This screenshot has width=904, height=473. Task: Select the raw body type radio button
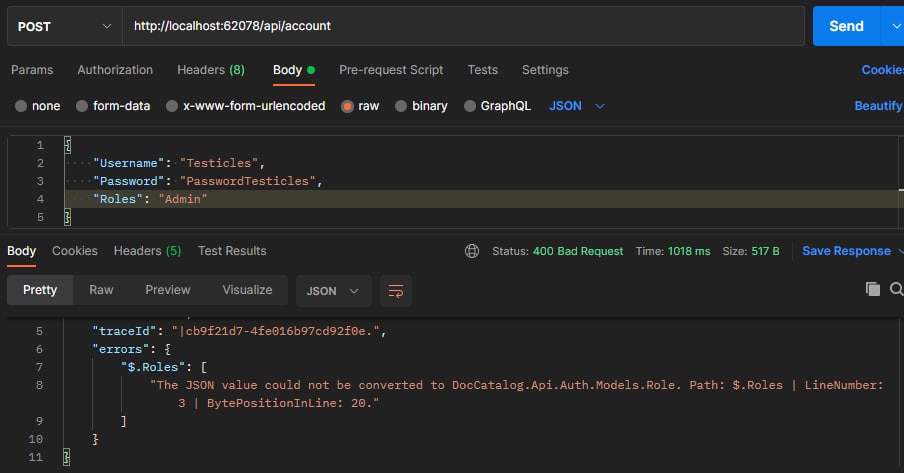(x=348, y=106)
